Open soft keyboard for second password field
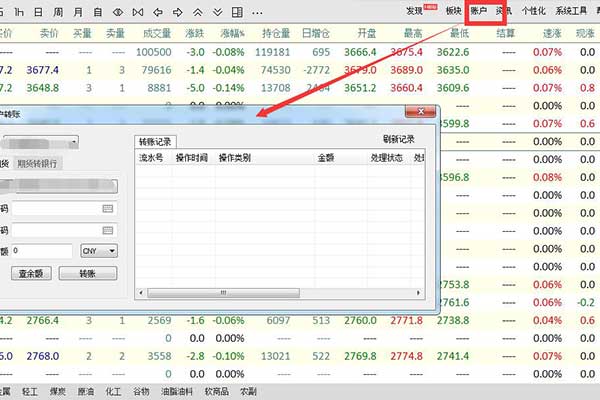The height and width of the screenshot is (400, 600). point(108,230)
